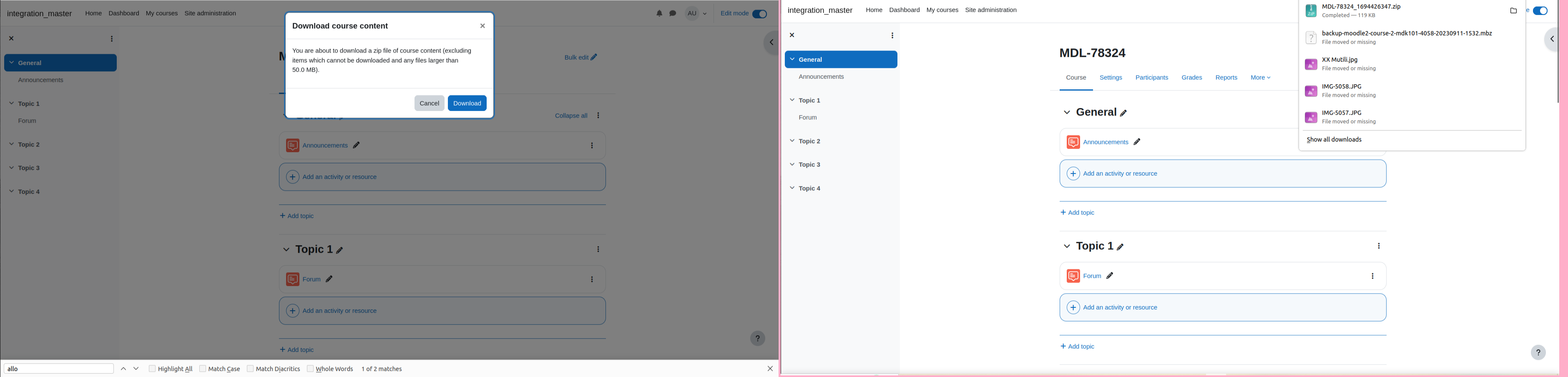Click the Forum activity icon in right window
The image size is (1568, 377).
[x=1073, y=276]
